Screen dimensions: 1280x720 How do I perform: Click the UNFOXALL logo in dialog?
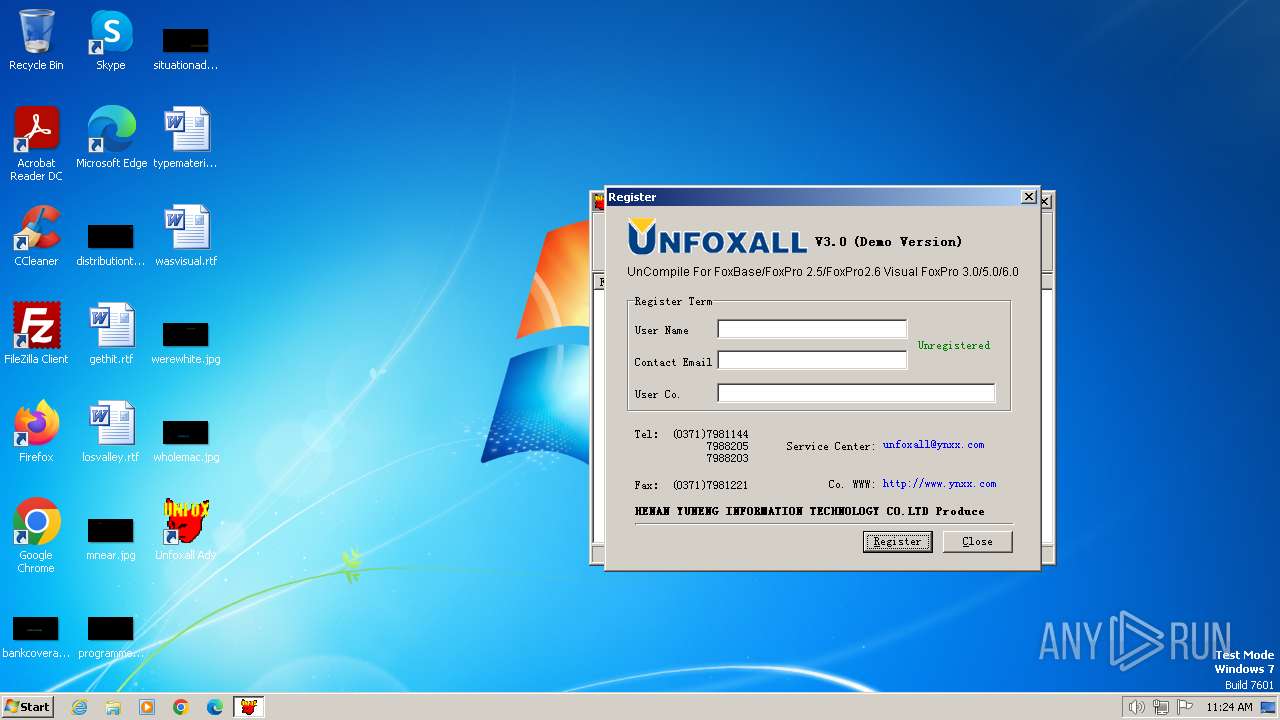[716, 238]
